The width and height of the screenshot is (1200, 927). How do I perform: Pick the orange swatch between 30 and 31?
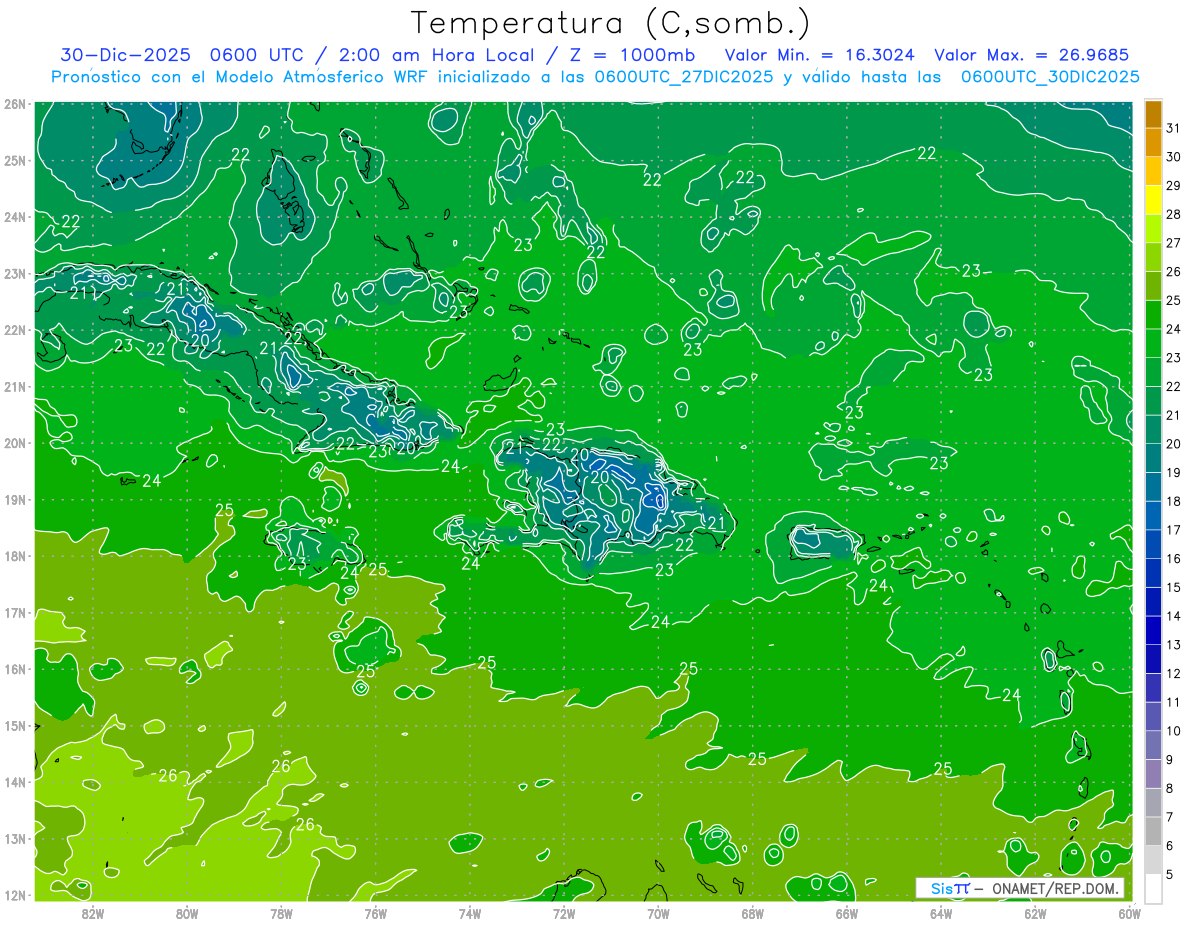[1153, 143]
